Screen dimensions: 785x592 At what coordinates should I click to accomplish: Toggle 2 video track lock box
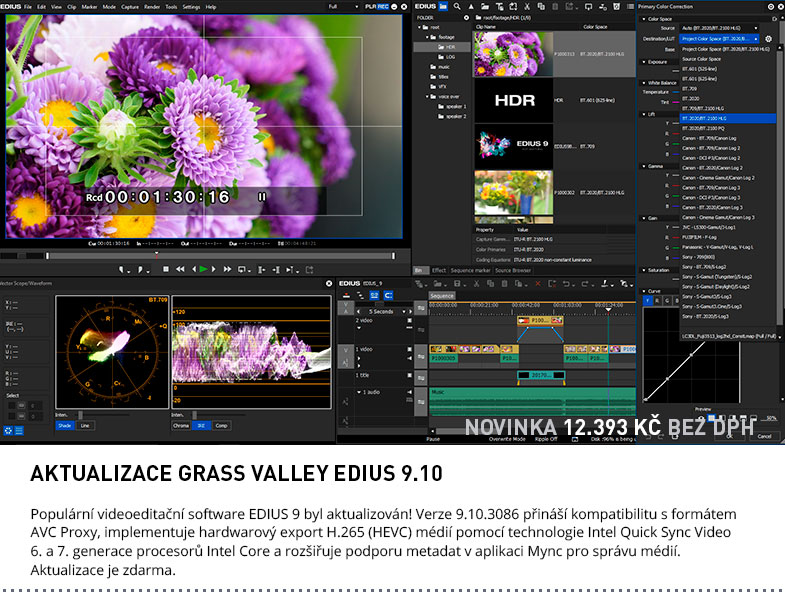(x=410, y=320)
